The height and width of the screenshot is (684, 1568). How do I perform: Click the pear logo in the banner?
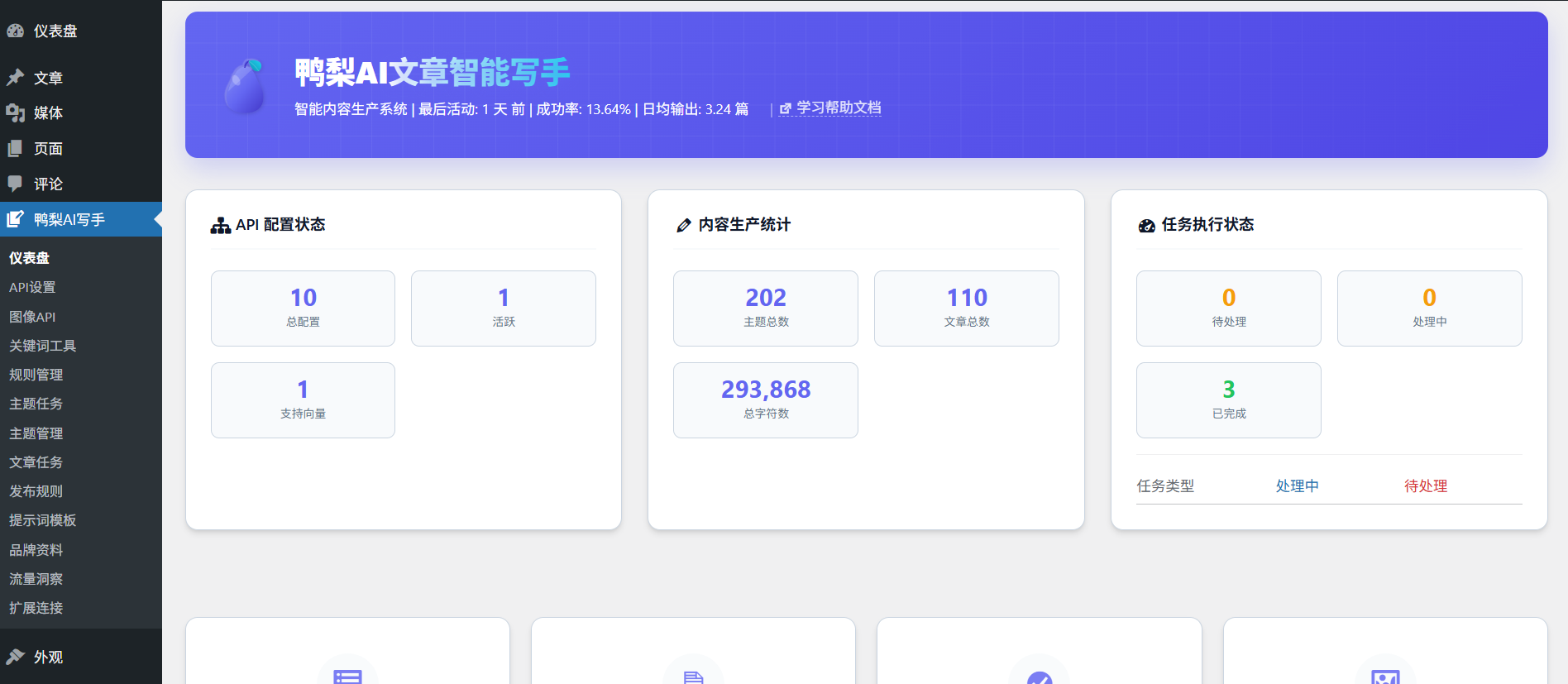pyautogui.click(x=245, y=85)
